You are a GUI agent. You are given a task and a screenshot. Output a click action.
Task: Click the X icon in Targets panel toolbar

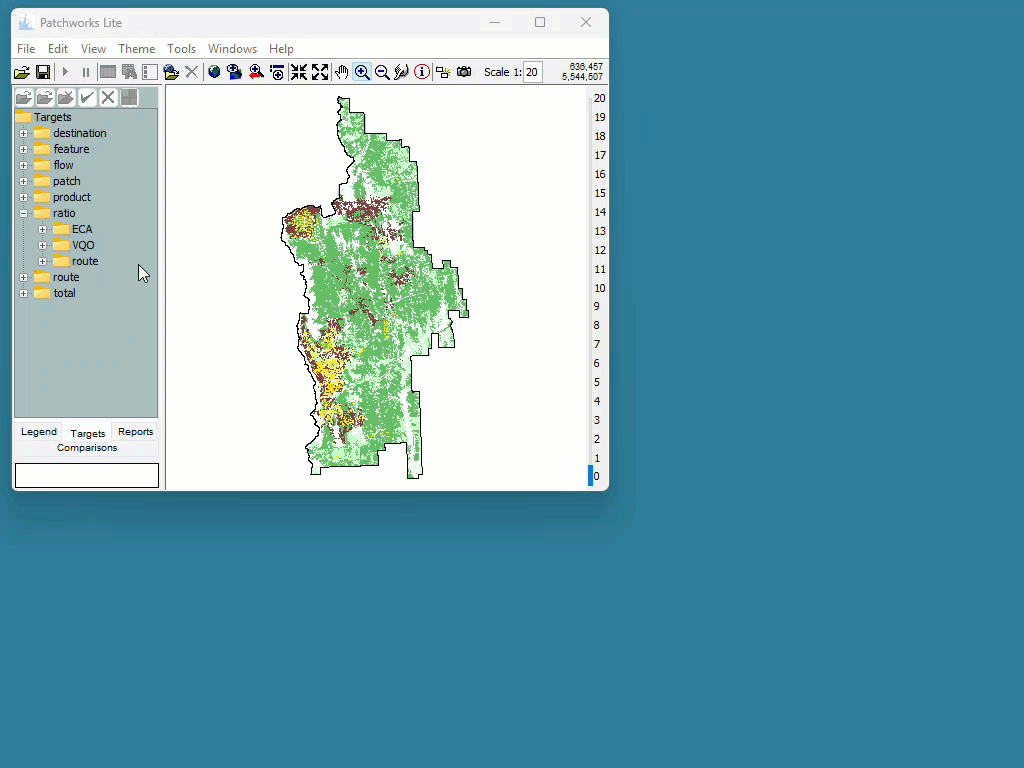(108, 98)
